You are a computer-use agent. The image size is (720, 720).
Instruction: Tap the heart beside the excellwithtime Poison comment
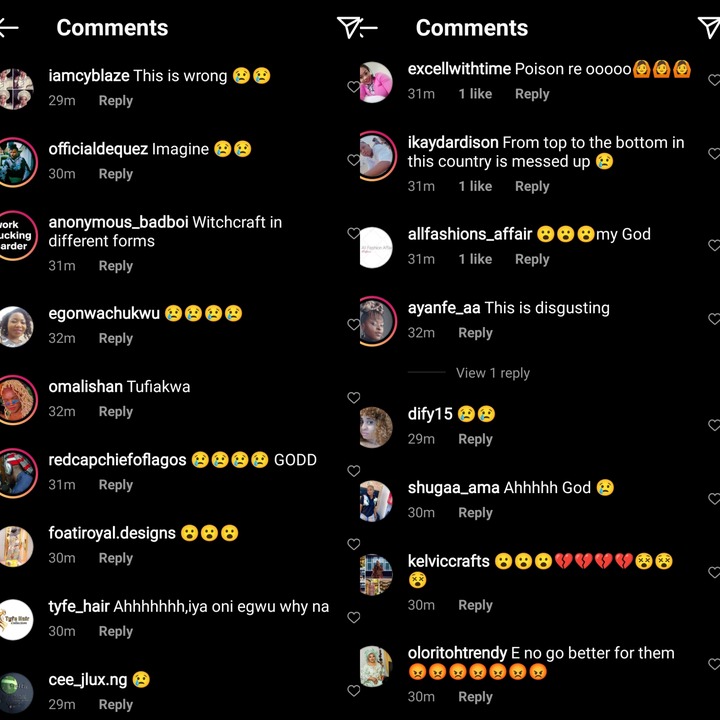pos(714,80)
